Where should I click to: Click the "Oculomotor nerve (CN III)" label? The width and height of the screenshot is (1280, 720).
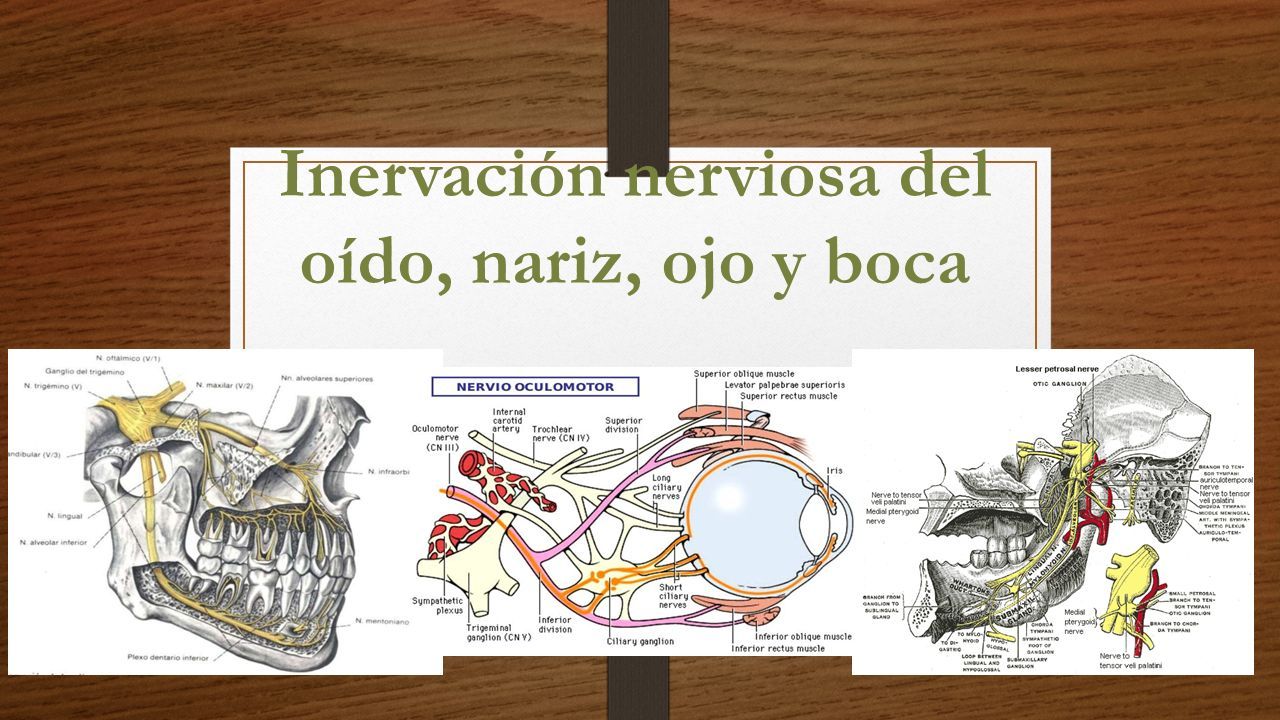pos(435,439)
